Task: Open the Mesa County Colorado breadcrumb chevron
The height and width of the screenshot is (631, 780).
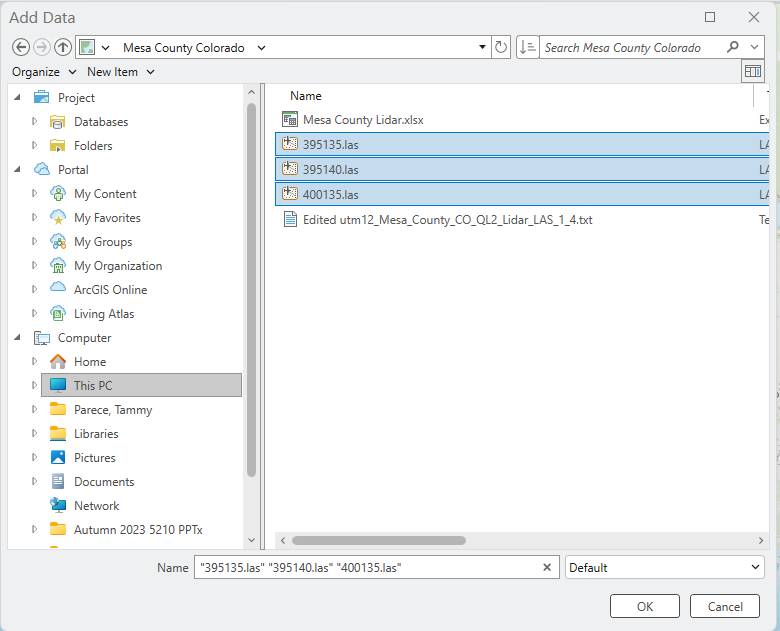Action: 261,48
